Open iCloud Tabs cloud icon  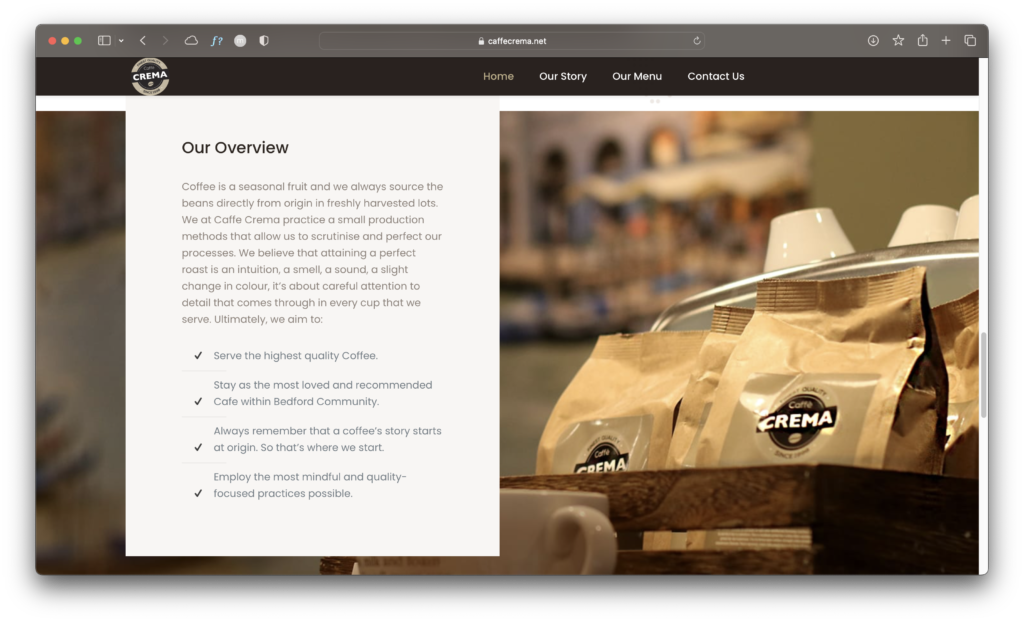pyautogui.click(x=192, y=40)
